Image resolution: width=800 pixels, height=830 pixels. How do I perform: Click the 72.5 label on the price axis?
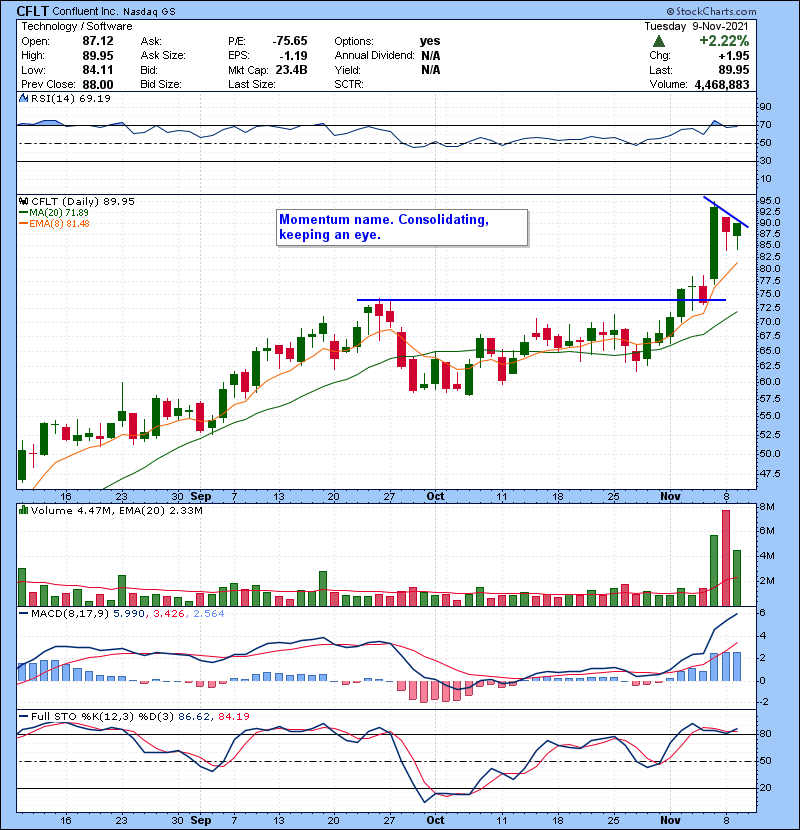(x=770, y=308)
